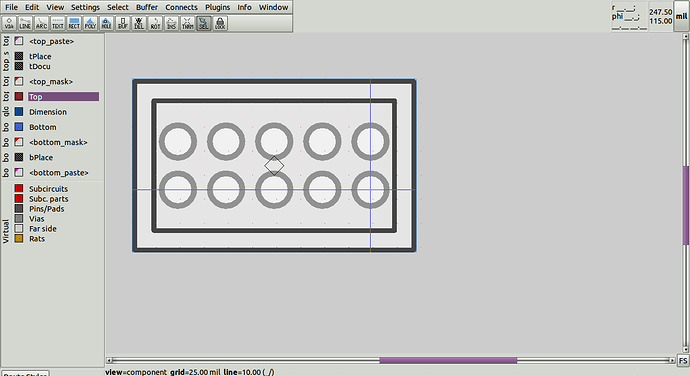
Task: Select the POLY polygon tool
Action: pyautogui.click(x=90, y=23)
